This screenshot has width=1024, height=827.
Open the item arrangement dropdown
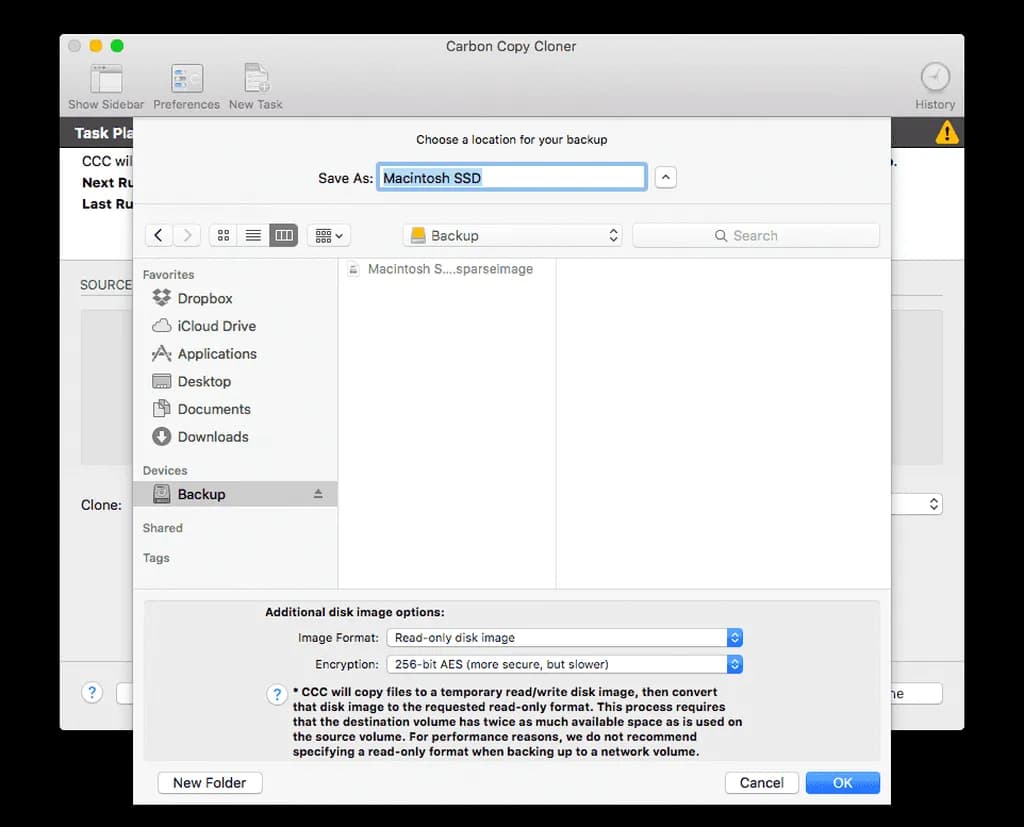coord(329,236)
